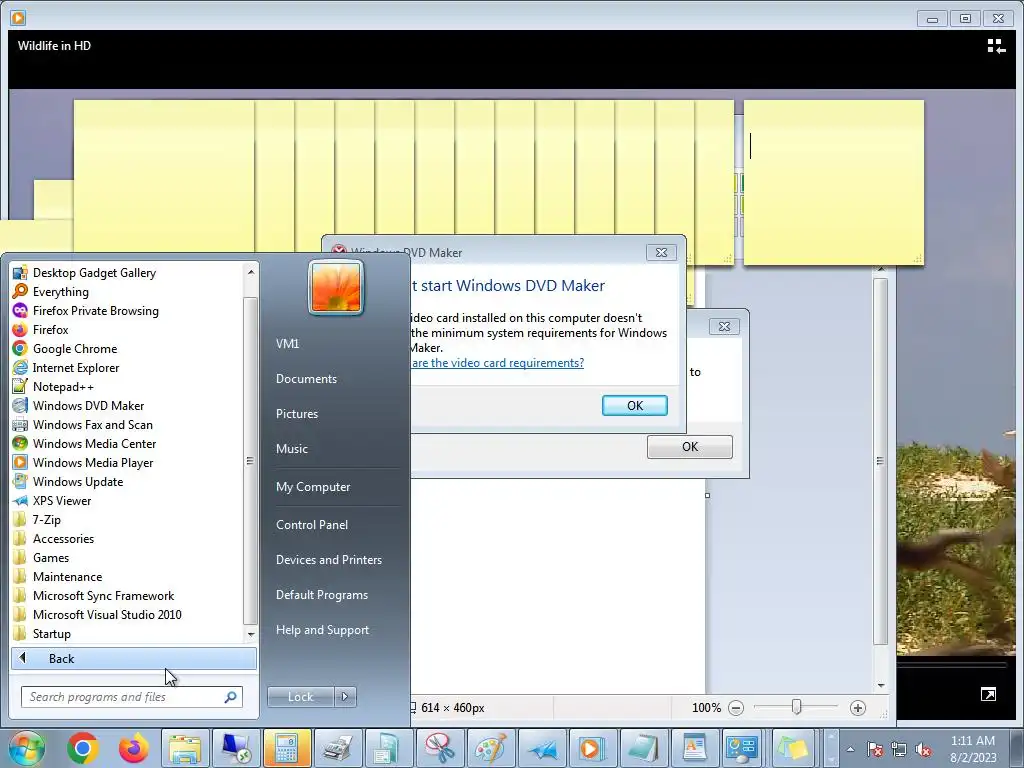The image size is (1024, 768).
Task: Click the Paint zoom slider handle
Action: click(796, 707)
